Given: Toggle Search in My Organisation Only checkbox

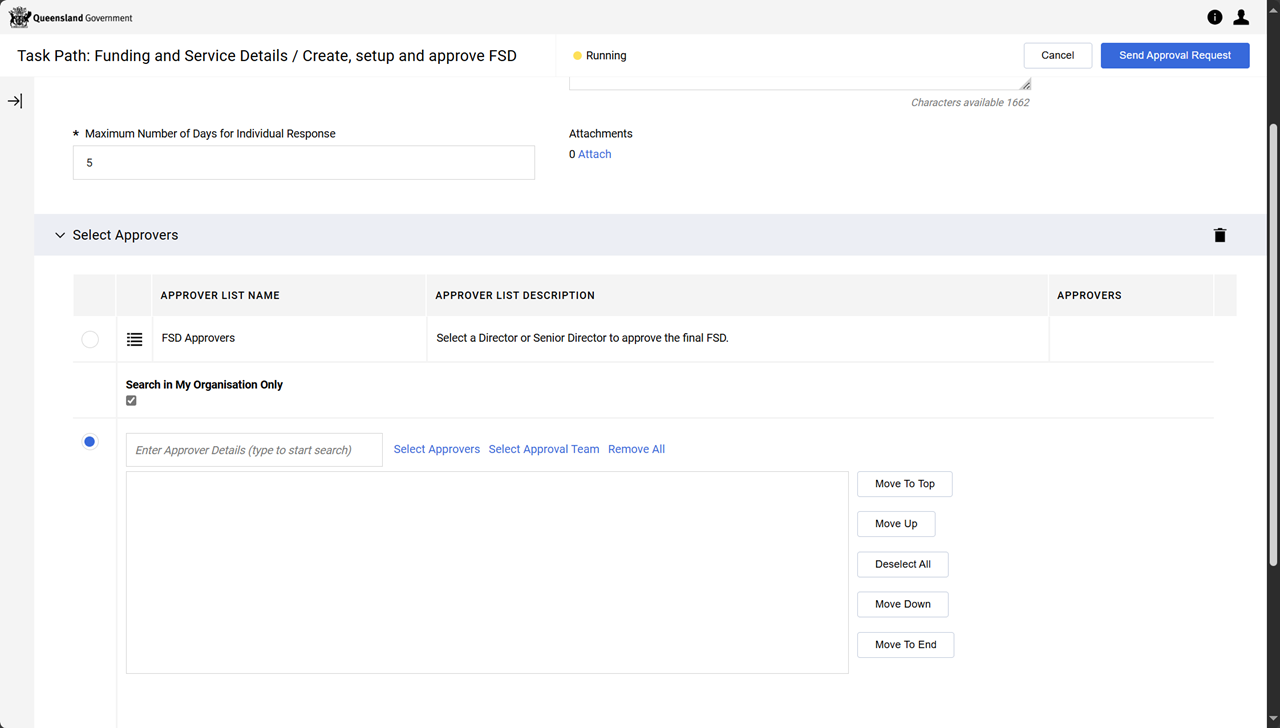Looking at the screenshot, I should pyautogui.click(x=131, y=401).
